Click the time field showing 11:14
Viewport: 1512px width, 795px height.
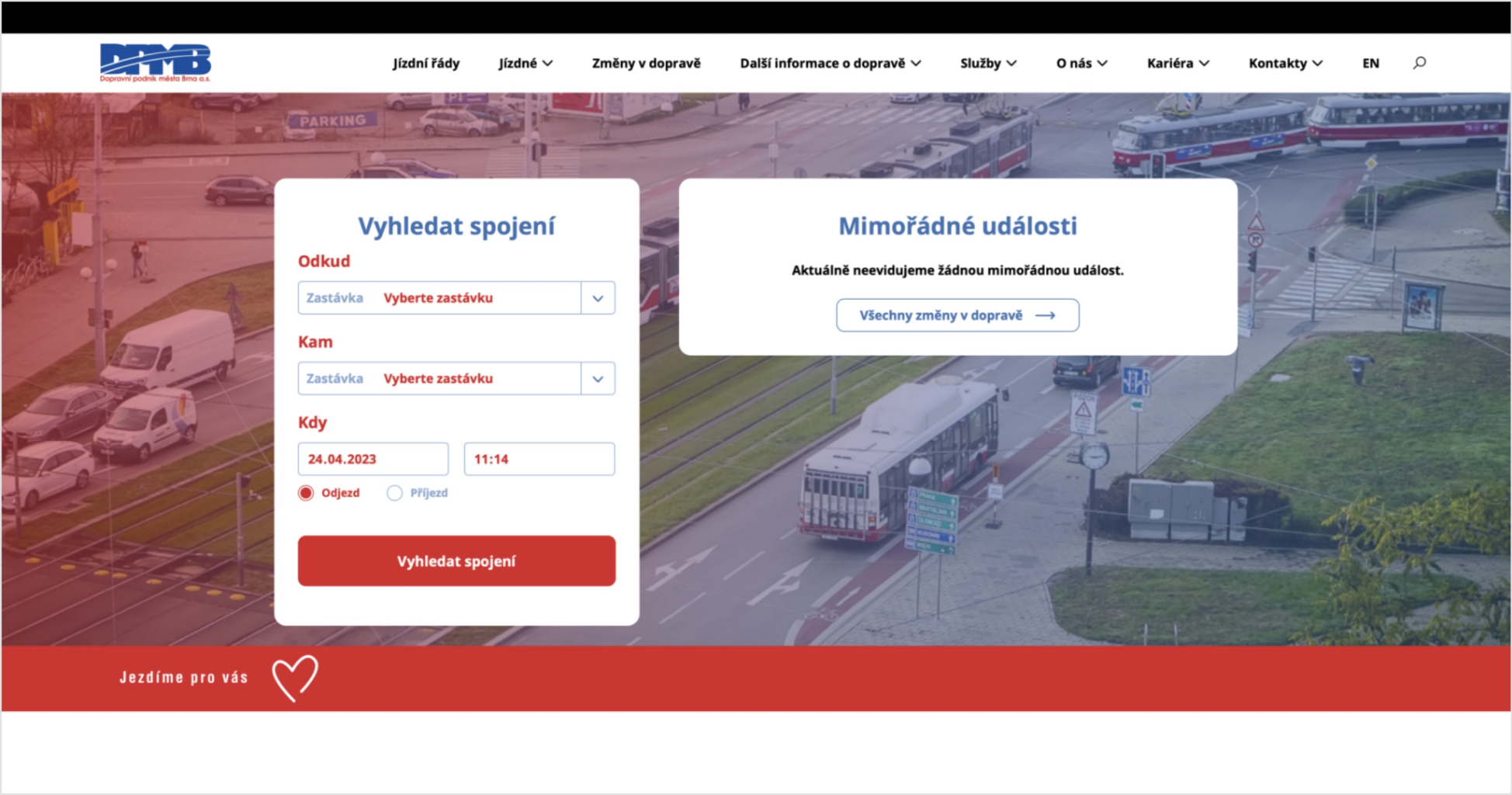(539, 459)
